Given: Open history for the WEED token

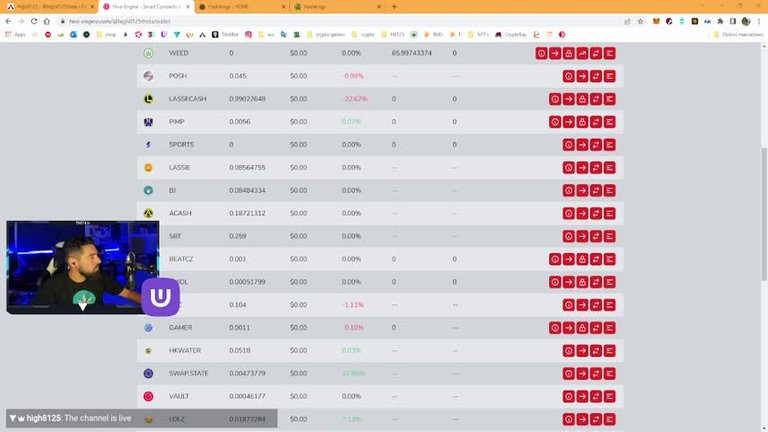Looking at the screenshot, I should click(x=541, y=53).
